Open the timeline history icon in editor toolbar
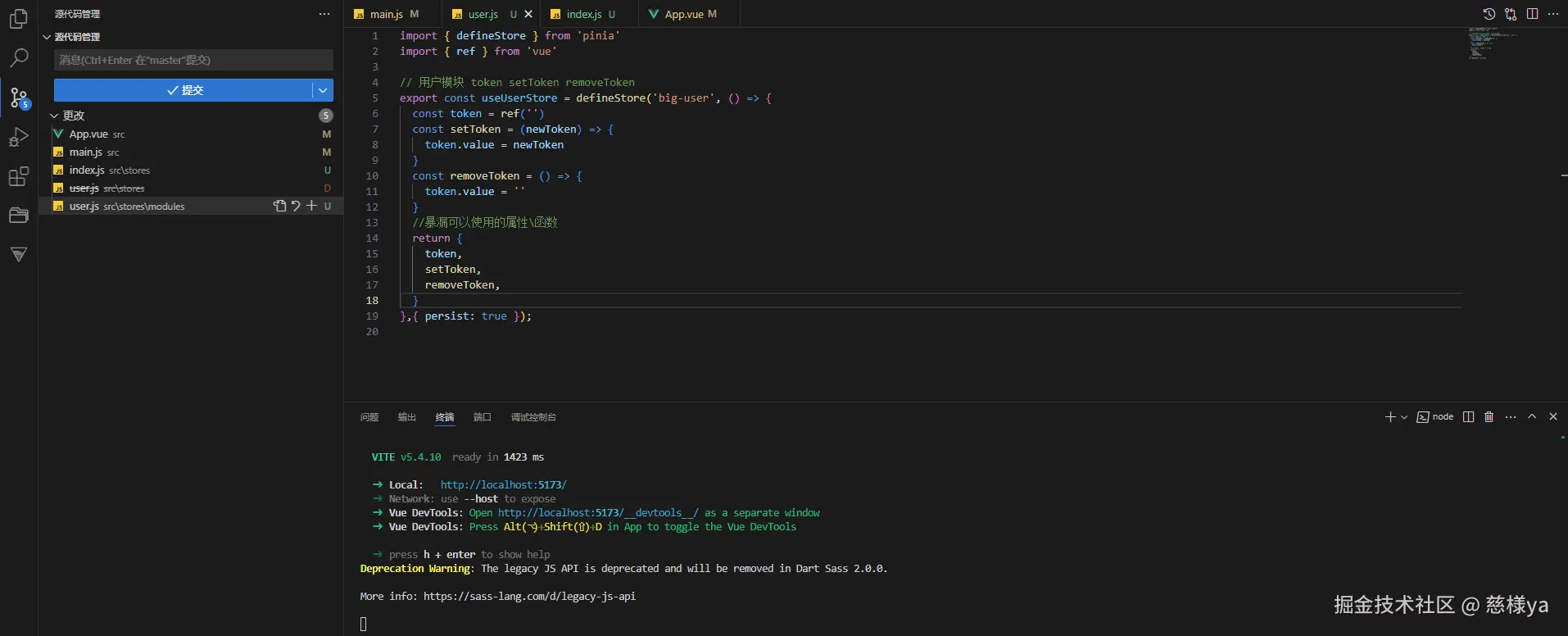This screenshot has height=636, width=1568. 1489,14
